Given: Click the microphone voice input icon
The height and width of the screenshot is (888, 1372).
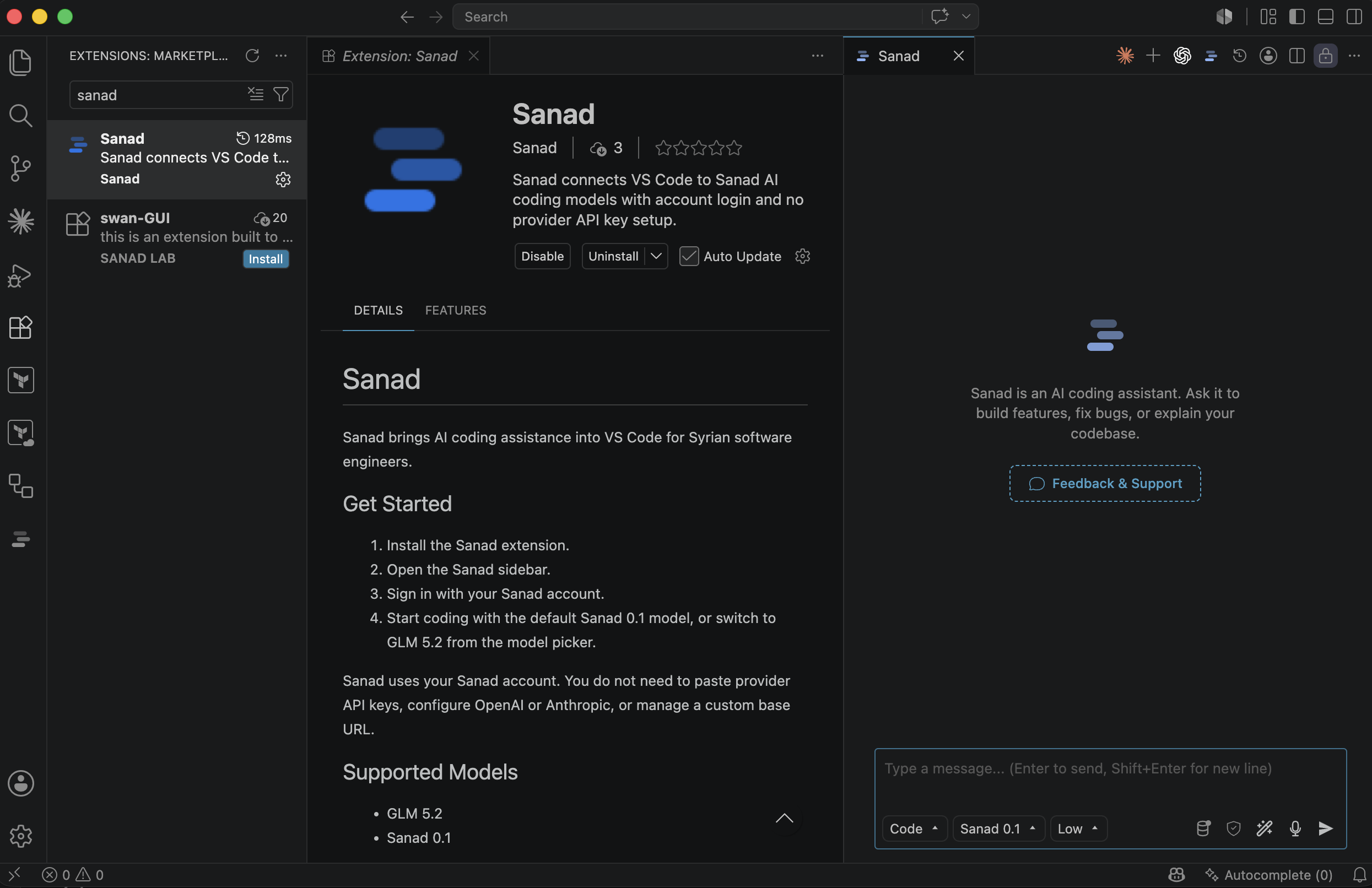Looking at the screenshot, I should point(1295,828).
